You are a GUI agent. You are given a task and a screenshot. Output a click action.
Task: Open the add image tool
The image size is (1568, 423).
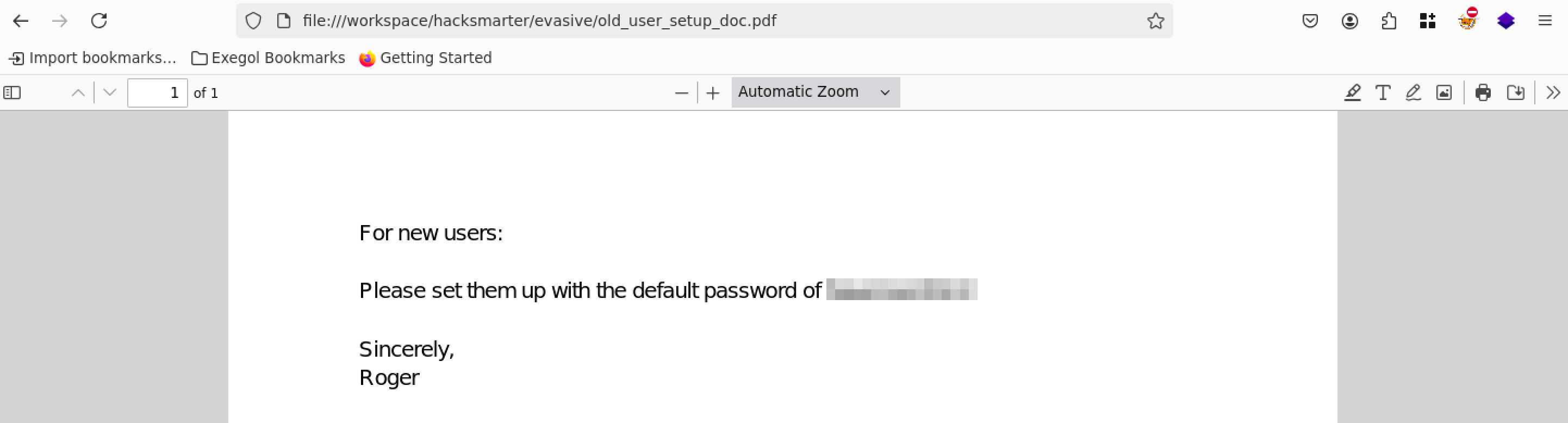(1444, 92)
